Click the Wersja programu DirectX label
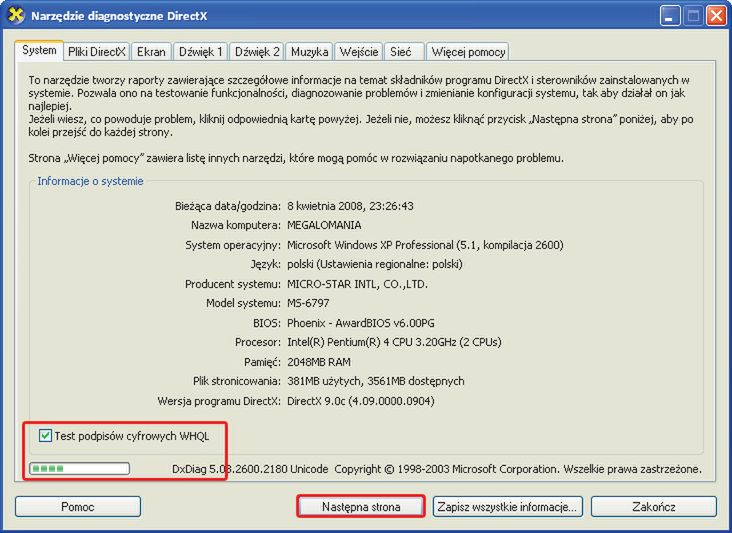The image size is (732, 533). pos(219,401)
